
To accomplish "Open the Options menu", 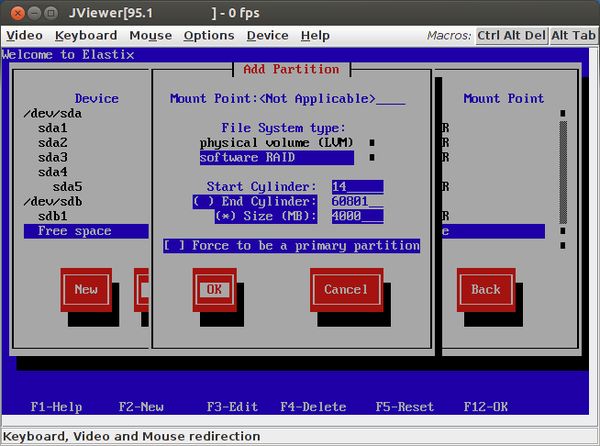I will point(209,36).
